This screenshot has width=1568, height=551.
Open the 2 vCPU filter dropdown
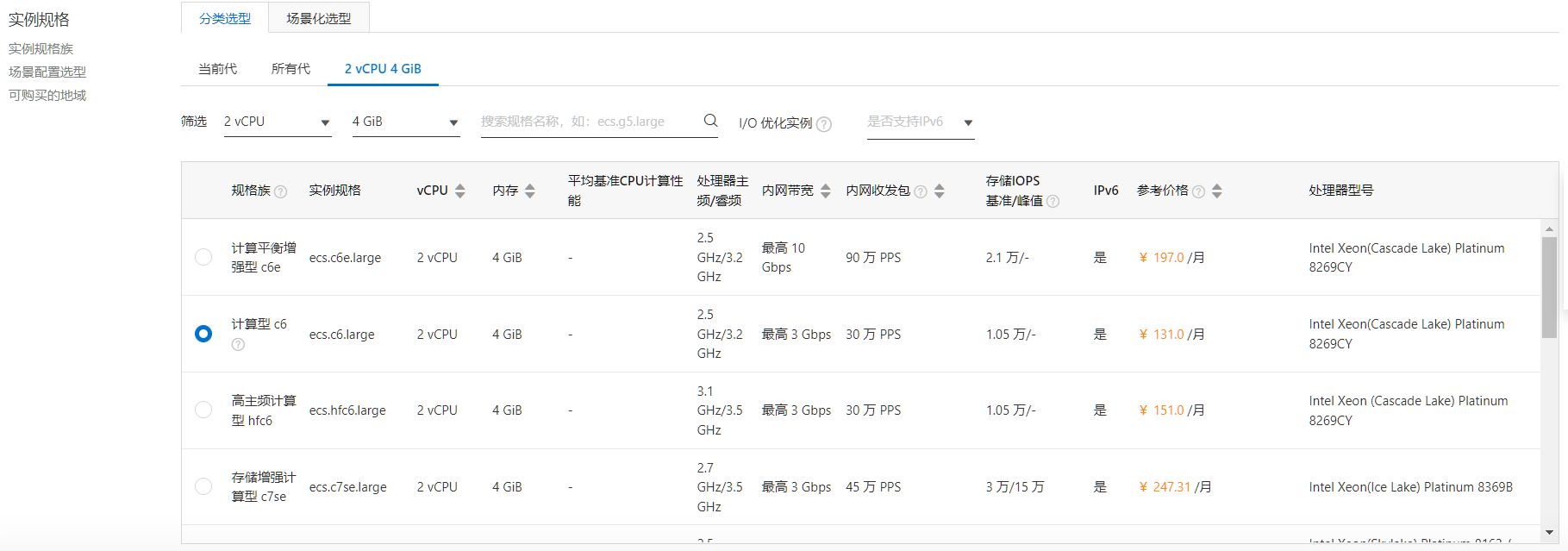[278, 122]
